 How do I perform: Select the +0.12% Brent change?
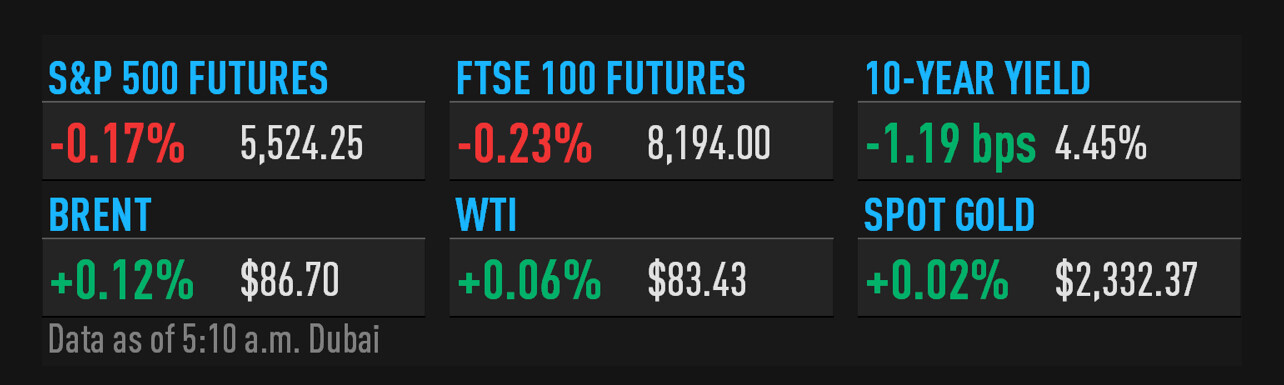121,283
